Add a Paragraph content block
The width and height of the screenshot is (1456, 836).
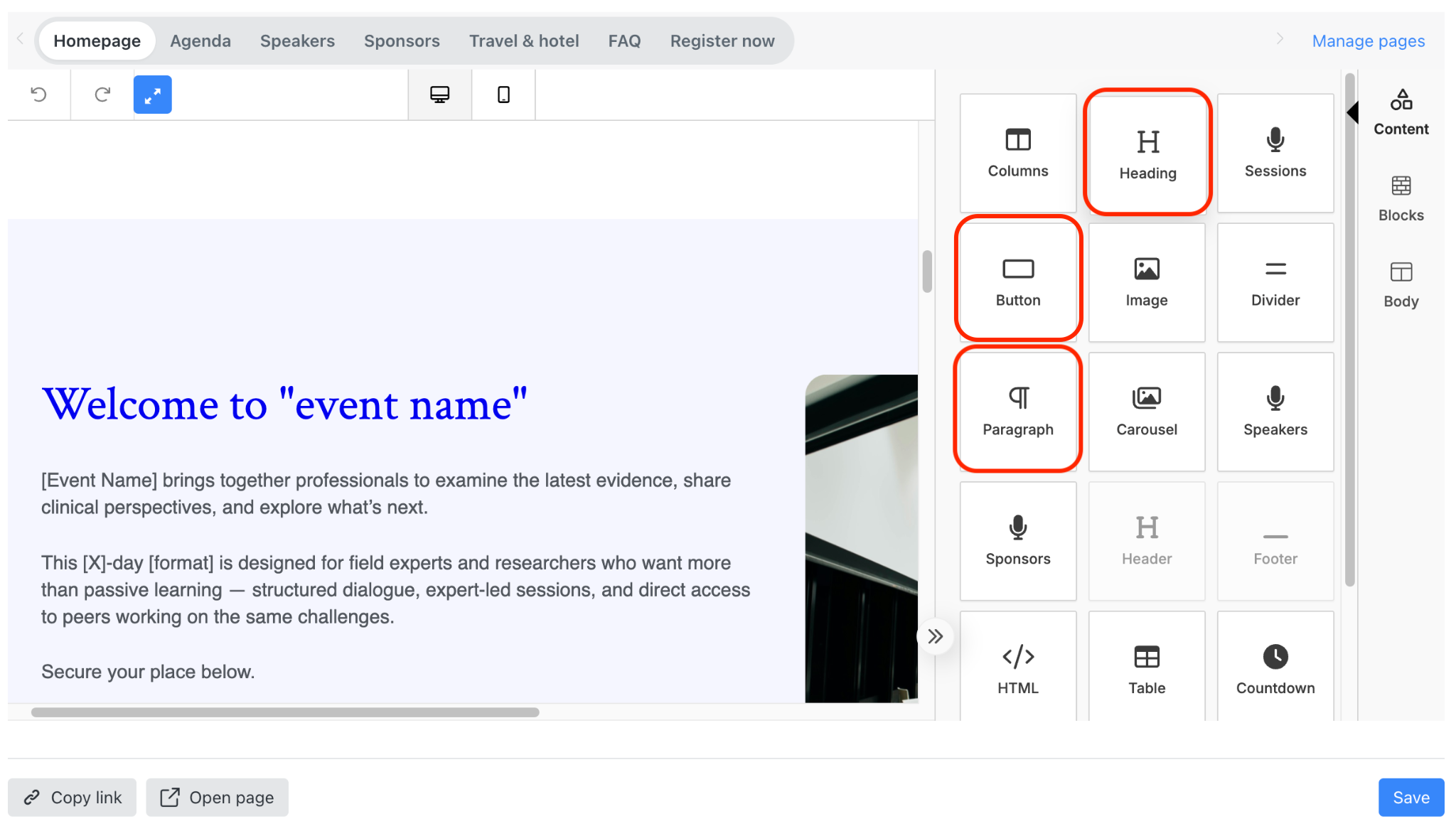(x=1018, y=412)
